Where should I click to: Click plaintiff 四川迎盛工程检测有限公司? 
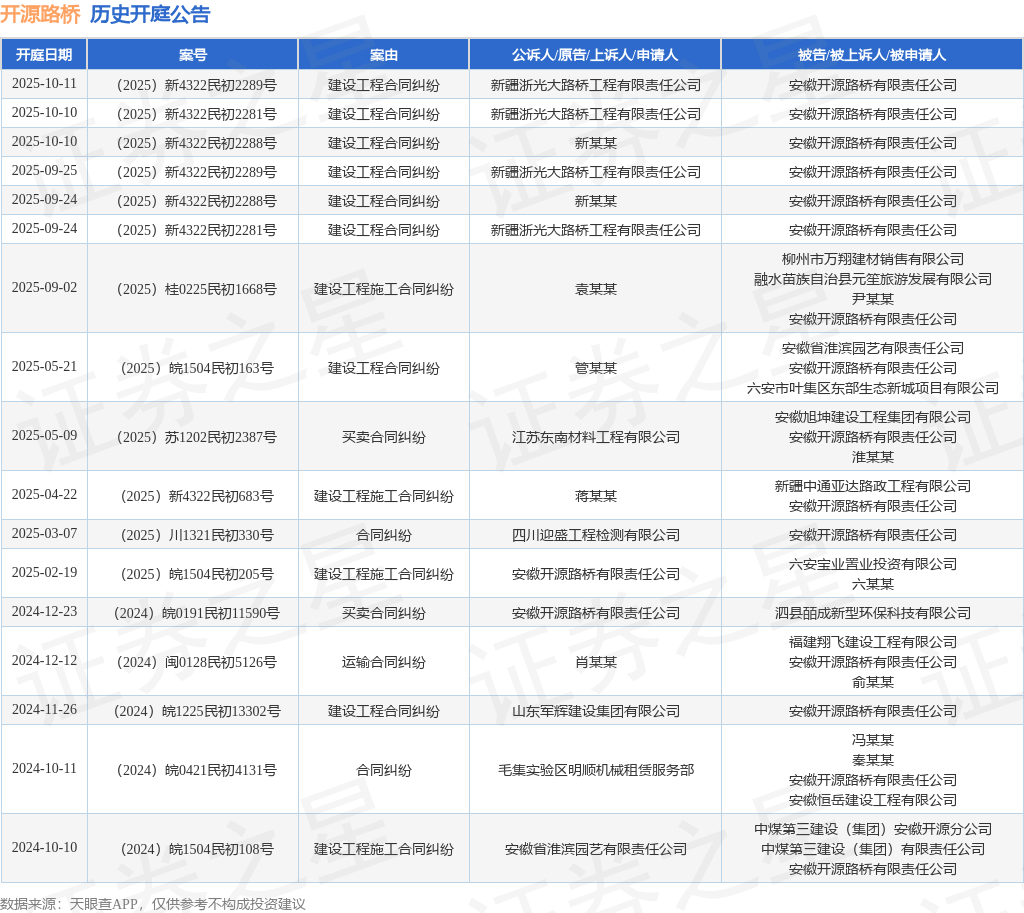point(595,535)
